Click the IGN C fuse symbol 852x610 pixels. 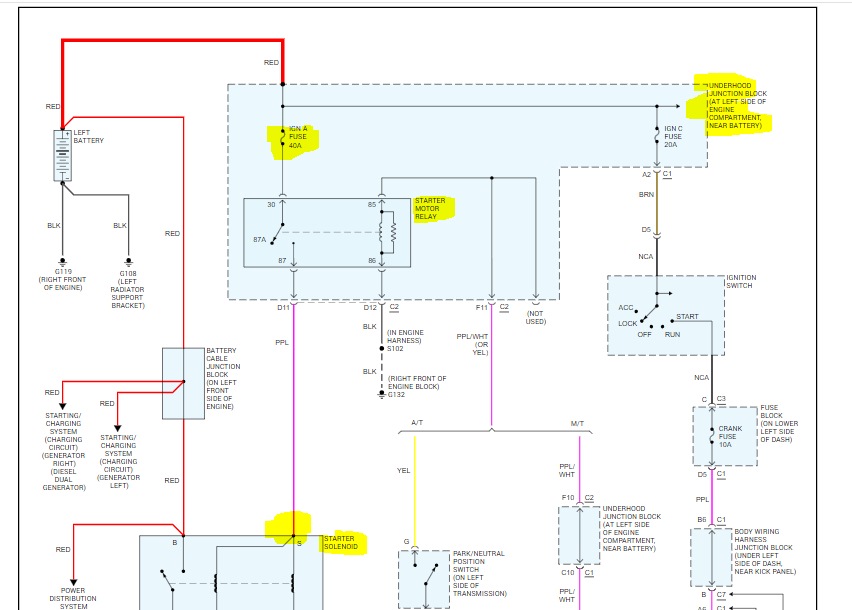click(x=657, y=136)
